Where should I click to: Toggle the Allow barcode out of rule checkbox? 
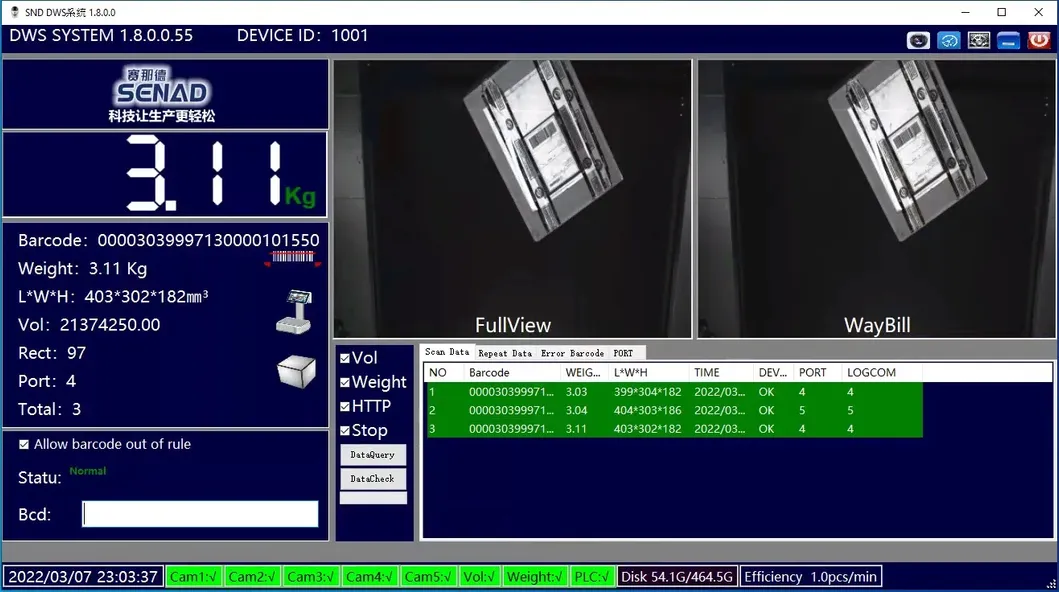pyautogui.click(x=23, y=444)
